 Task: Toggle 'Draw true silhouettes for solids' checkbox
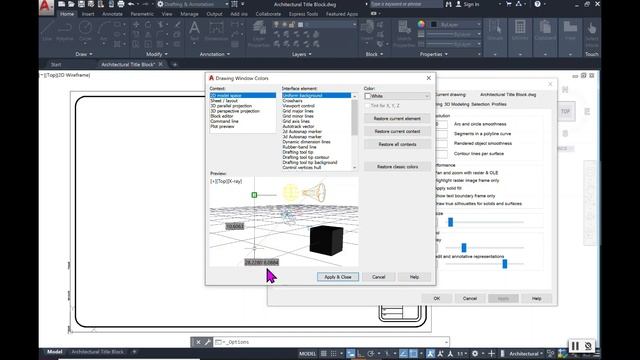[x=478, y=203]
